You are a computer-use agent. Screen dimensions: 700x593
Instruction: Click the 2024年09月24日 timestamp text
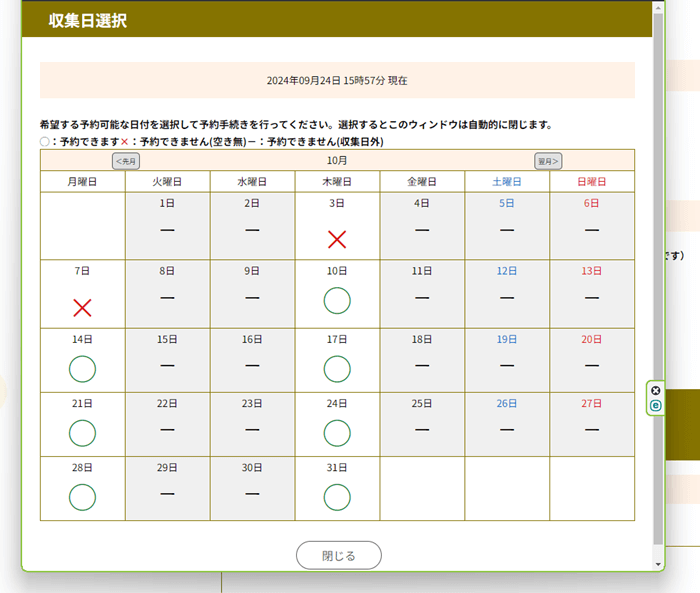coord(337,81)
